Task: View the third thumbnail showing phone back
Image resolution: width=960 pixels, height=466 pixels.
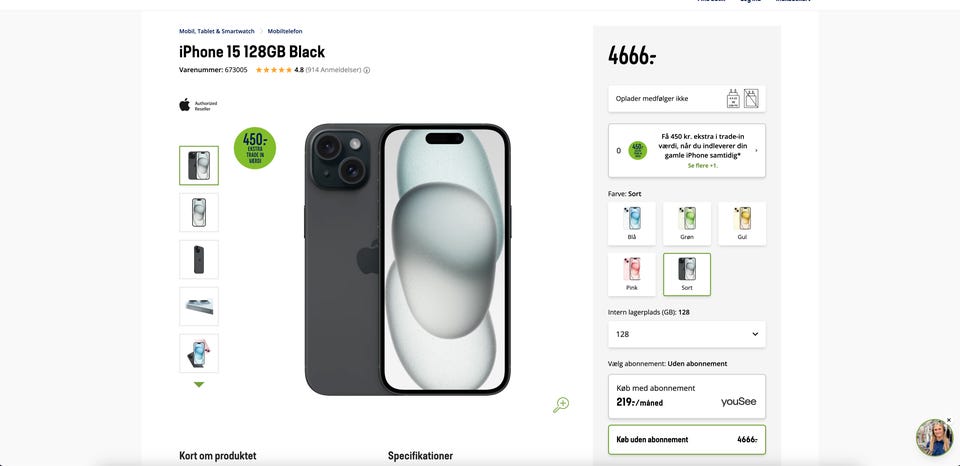Action: 199,259
